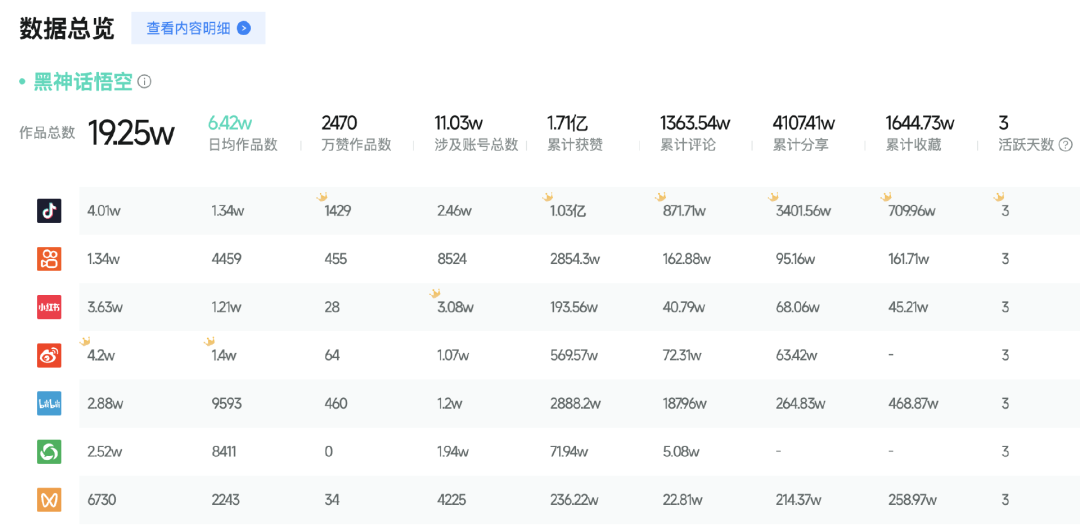Click the orange butterfly platform icon
1080x532 pixels.
pos(49,500)
